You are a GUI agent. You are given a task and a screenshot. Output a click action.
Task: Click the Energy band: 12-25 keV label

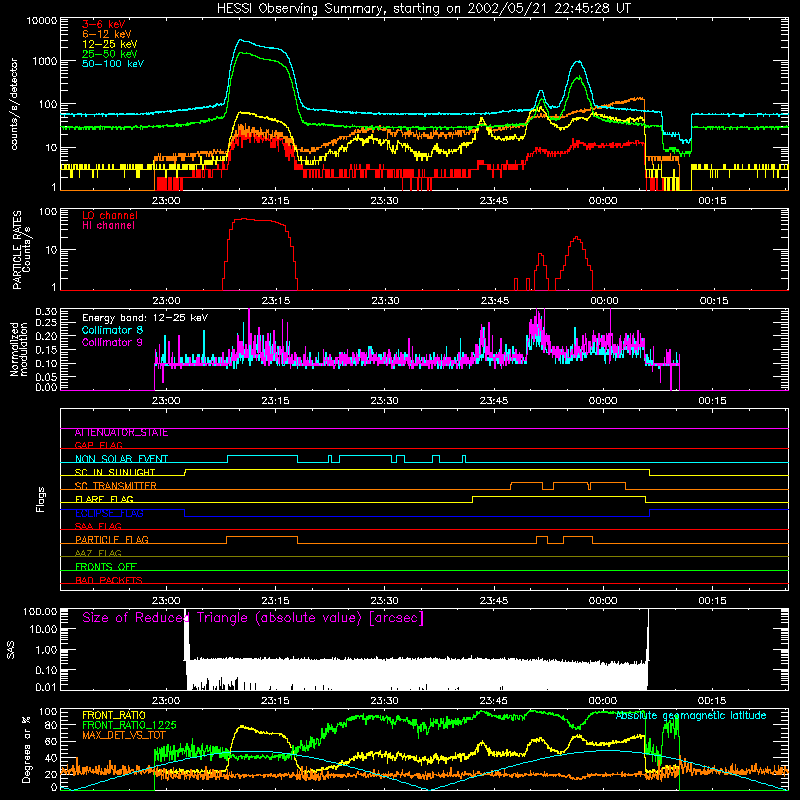[x=145, y=318]
